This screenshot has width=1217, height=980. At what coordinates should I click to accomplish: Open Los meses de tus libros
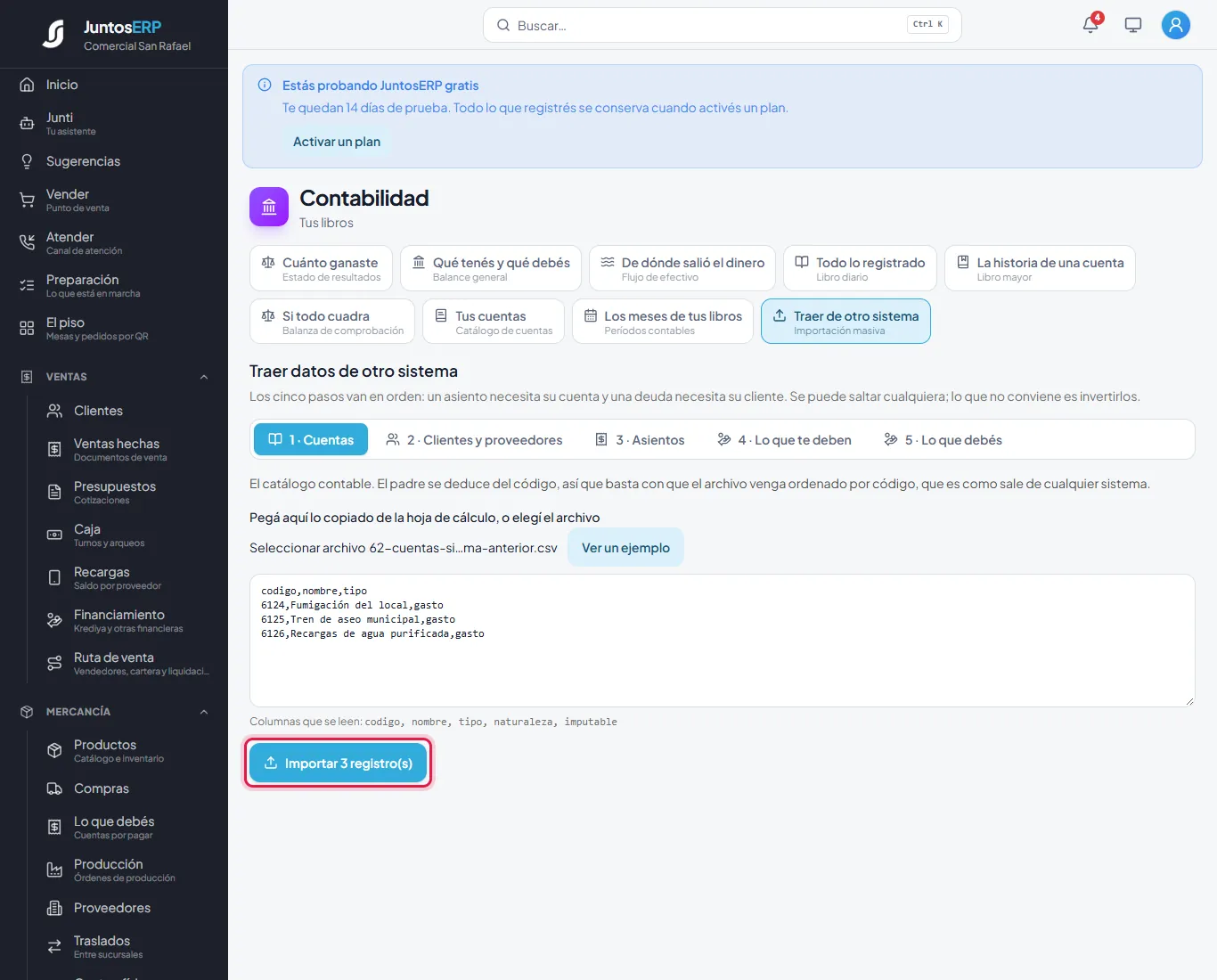click(663, 322)
